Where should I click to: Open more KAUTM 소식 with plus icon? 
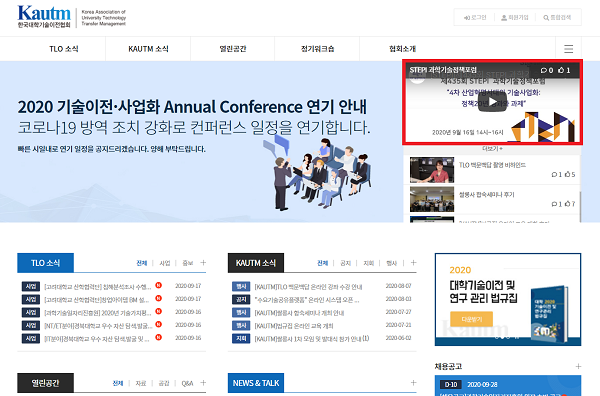pyautogui.click(x=413, y=262)
